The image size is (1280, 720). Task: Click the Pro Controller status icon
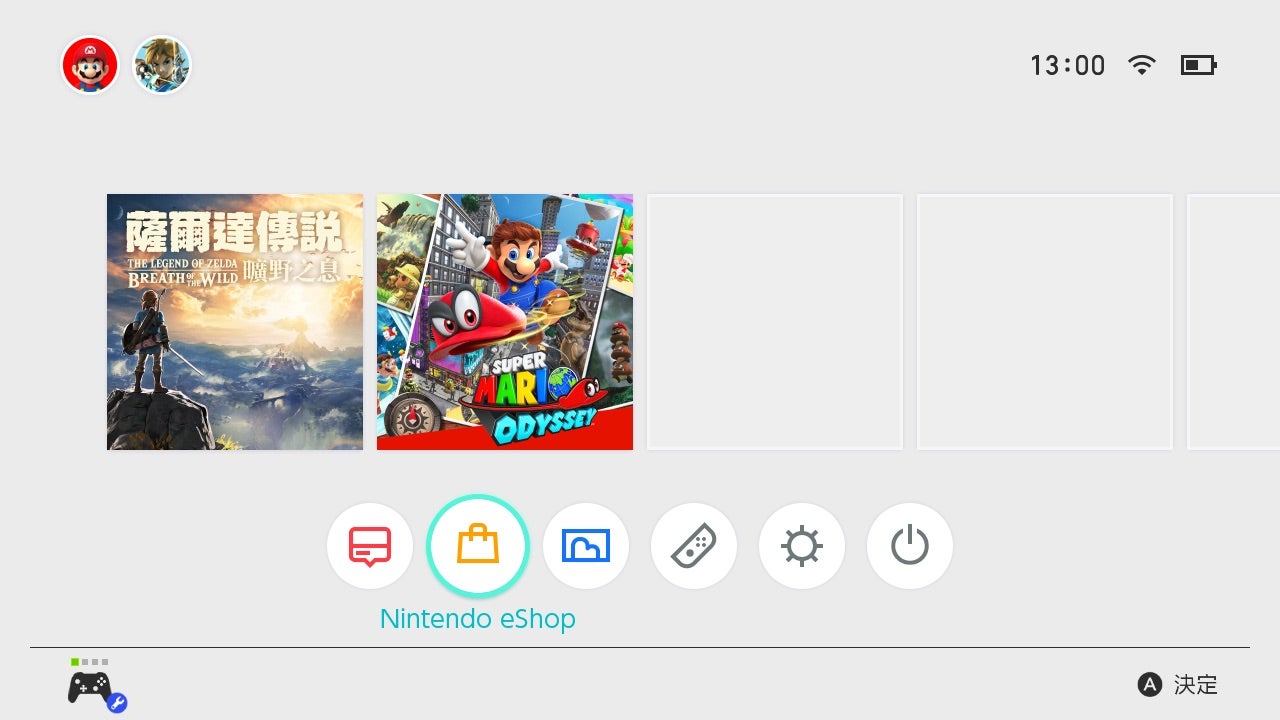97,689
